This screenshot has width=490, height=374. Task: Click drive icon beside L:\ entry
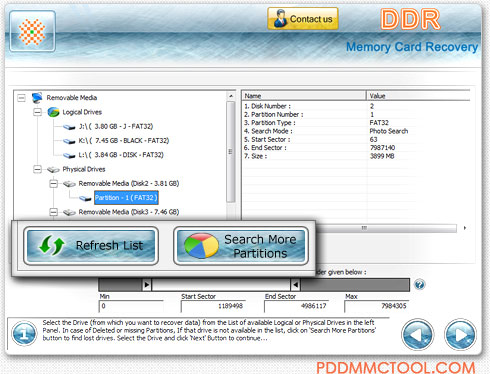(69, 155)
